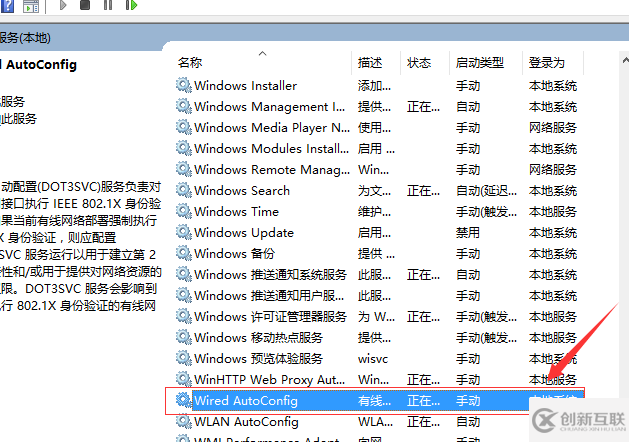Select the Windows 移动热点服务 name

(x=258, y=338)
